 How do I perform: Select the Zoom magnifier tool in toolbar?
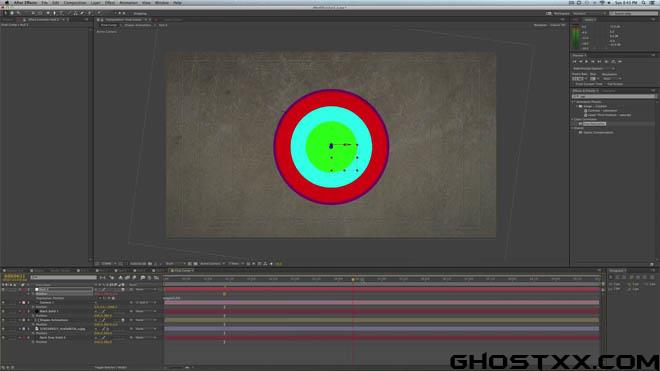click(x=18, y=13)
